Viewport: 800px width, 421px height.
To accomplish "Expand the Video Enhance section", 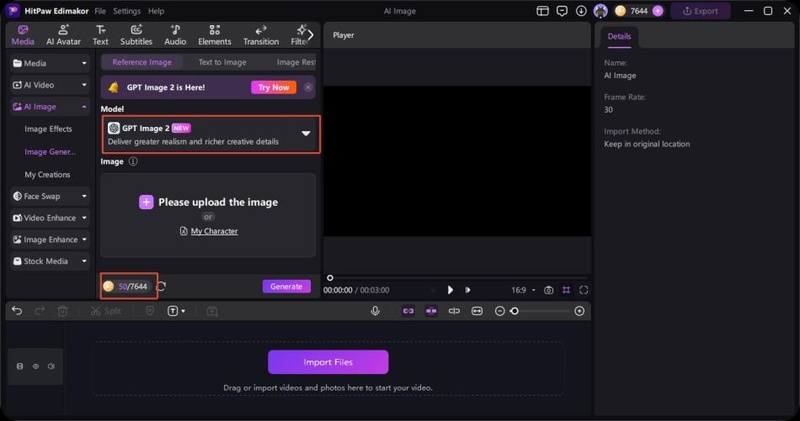I will click(x=50, y=218).
